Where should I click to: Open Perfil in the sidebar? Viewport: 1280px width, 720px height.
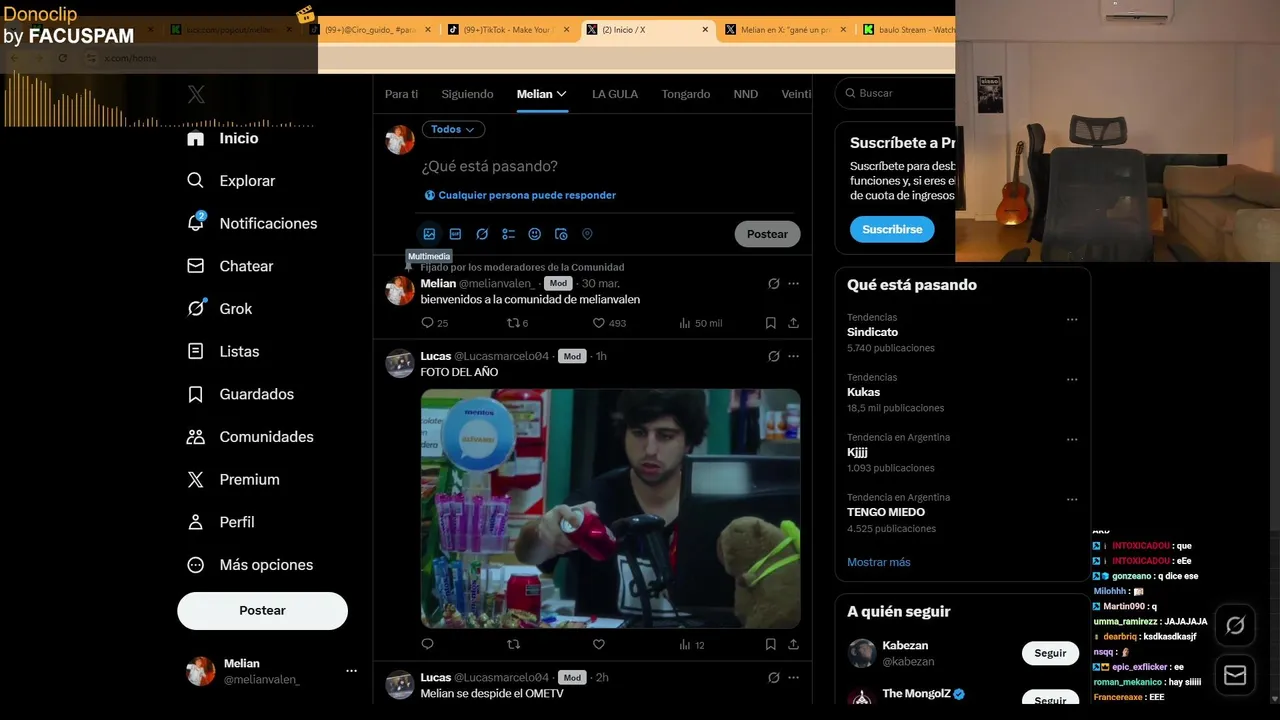tap(220, 522)
